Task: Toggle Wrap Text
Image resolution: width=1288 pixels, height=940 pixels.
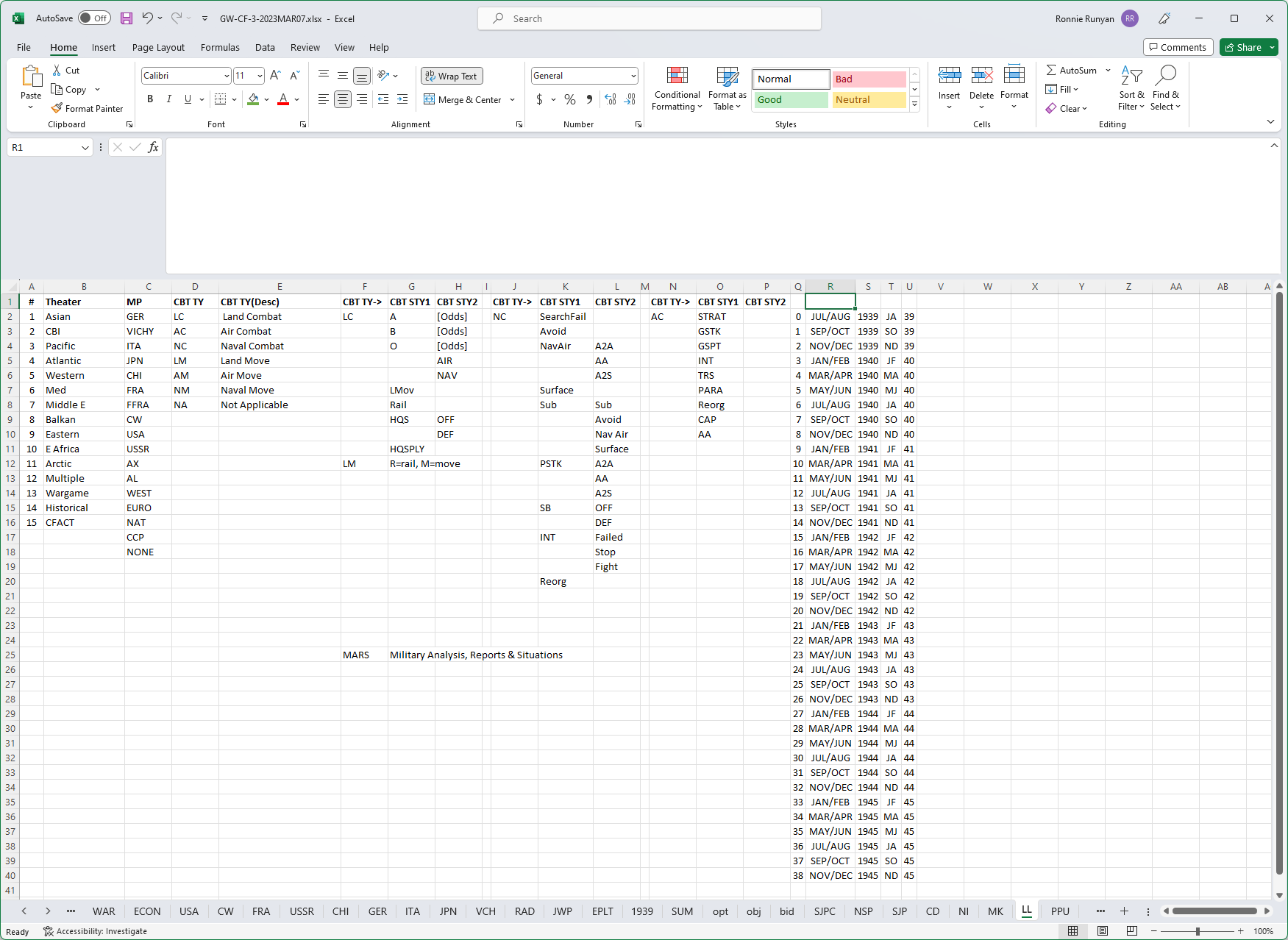Action: 452,76
